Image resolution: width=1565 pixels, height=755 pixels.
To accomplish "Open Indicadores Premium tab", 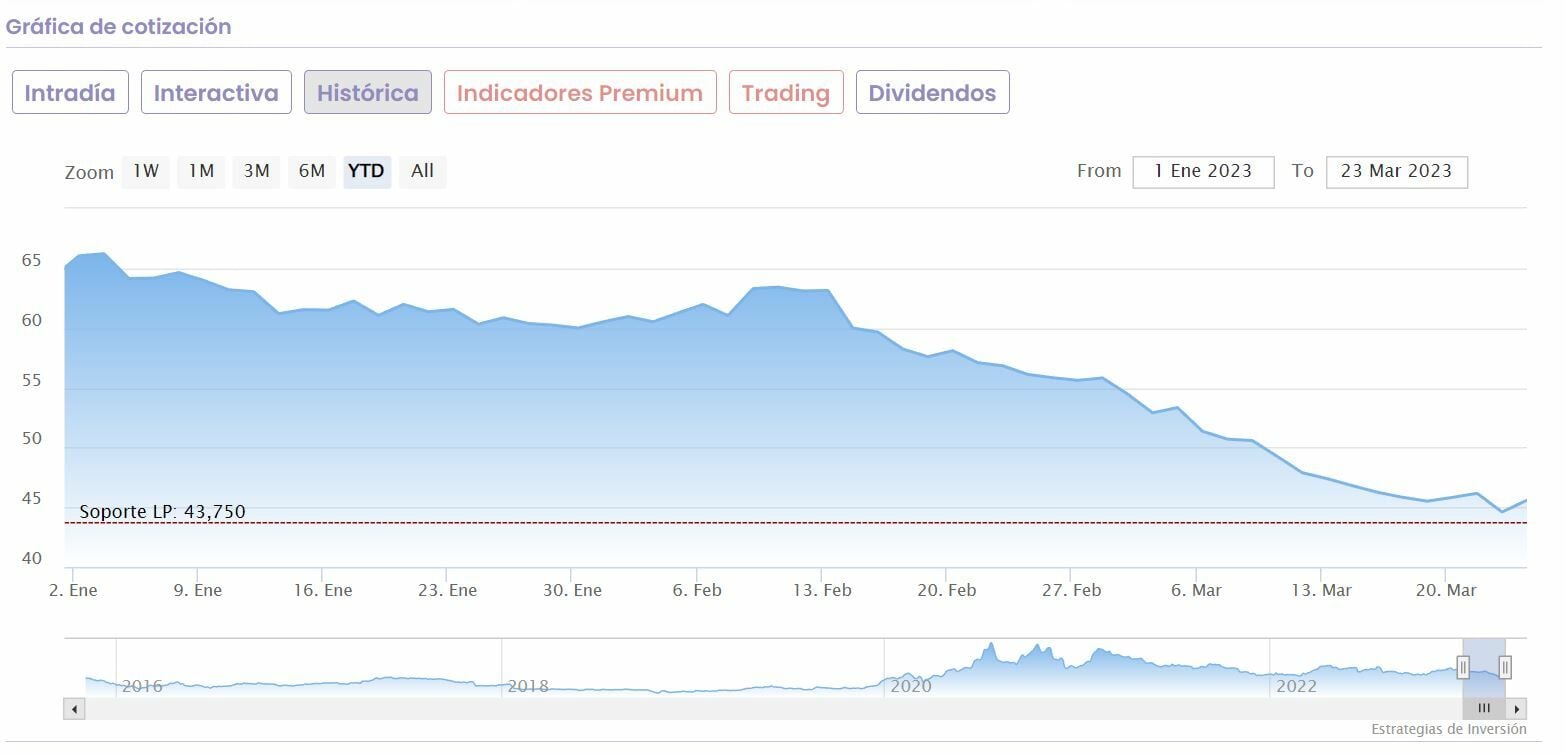I will tap(580, 93).
